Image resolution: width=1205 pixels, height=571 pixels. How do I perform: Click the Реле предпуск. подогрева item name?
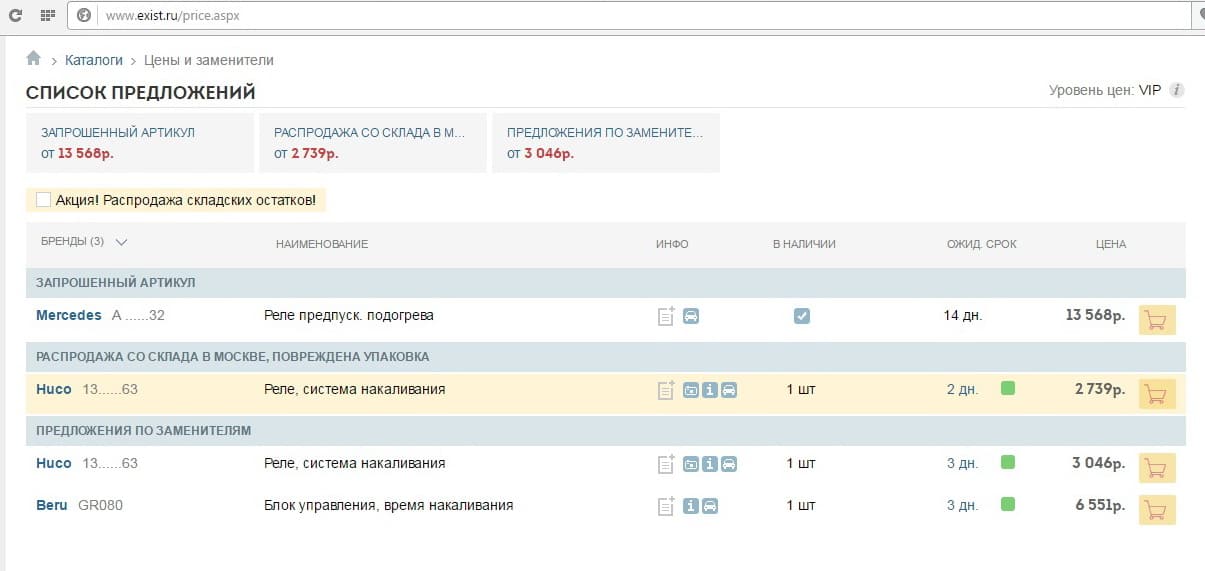click(349, 315)
